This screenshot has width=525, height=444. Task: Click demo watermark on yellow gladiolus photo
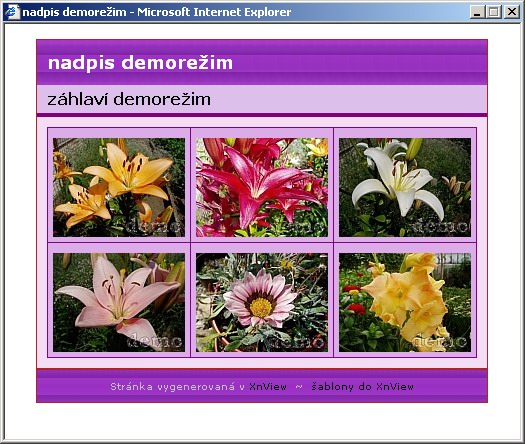click(440, 342)
